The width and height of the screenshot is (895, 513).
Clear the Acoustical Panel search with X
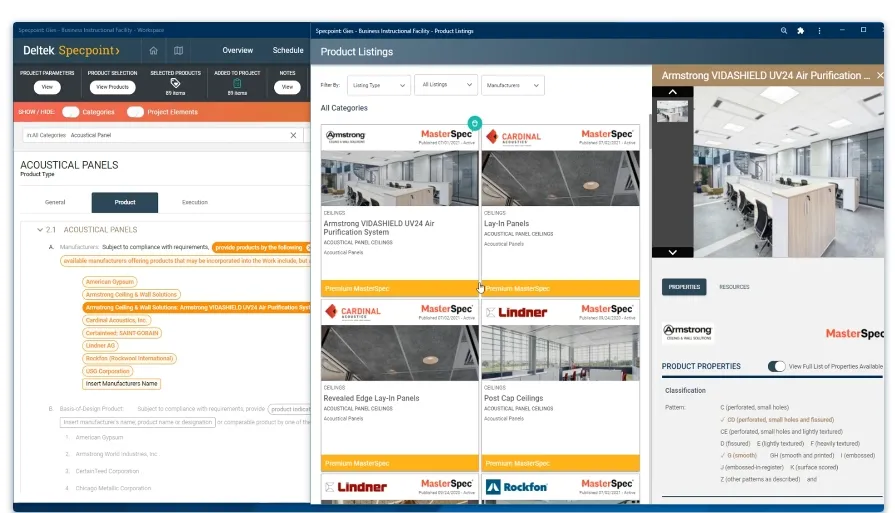293,135
